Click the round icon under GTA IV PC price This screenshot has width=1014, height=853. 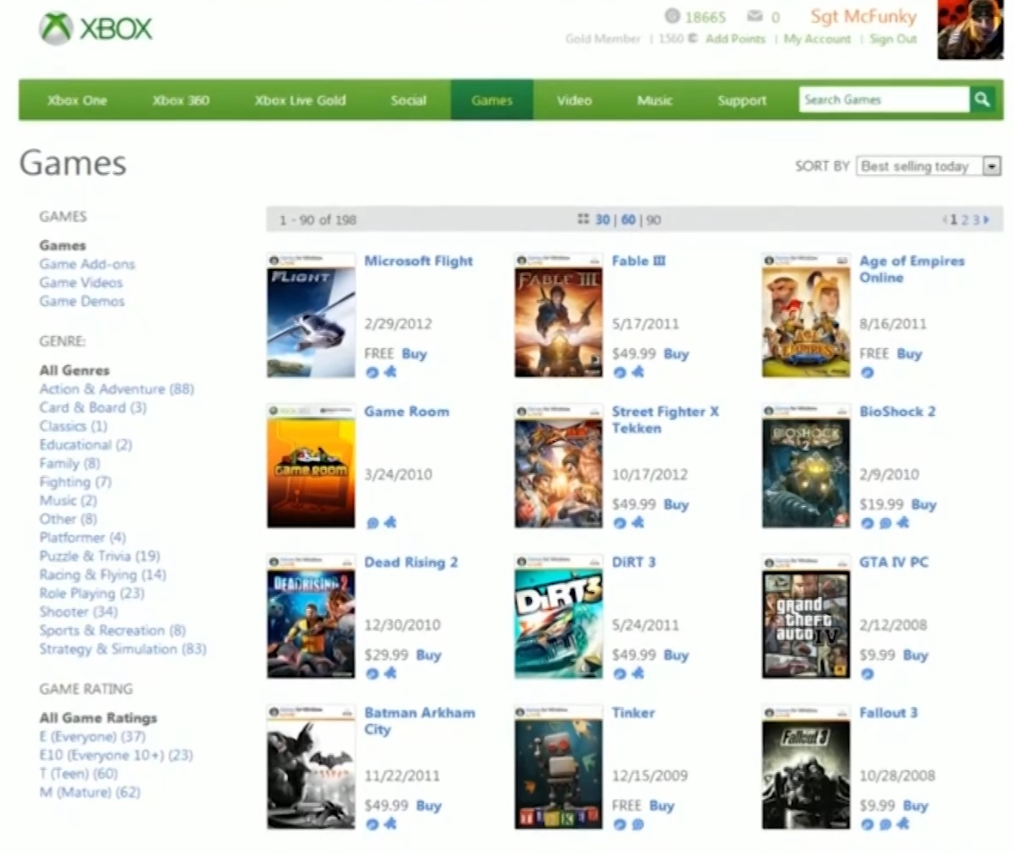tap(867, 674)
